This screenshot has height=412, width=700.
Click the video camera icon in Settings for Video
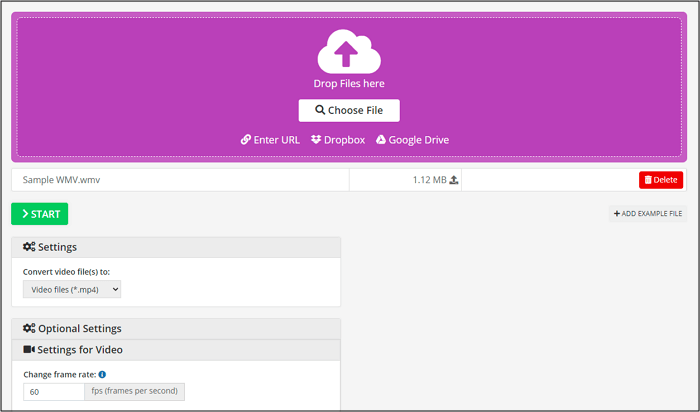pos(29,349)
